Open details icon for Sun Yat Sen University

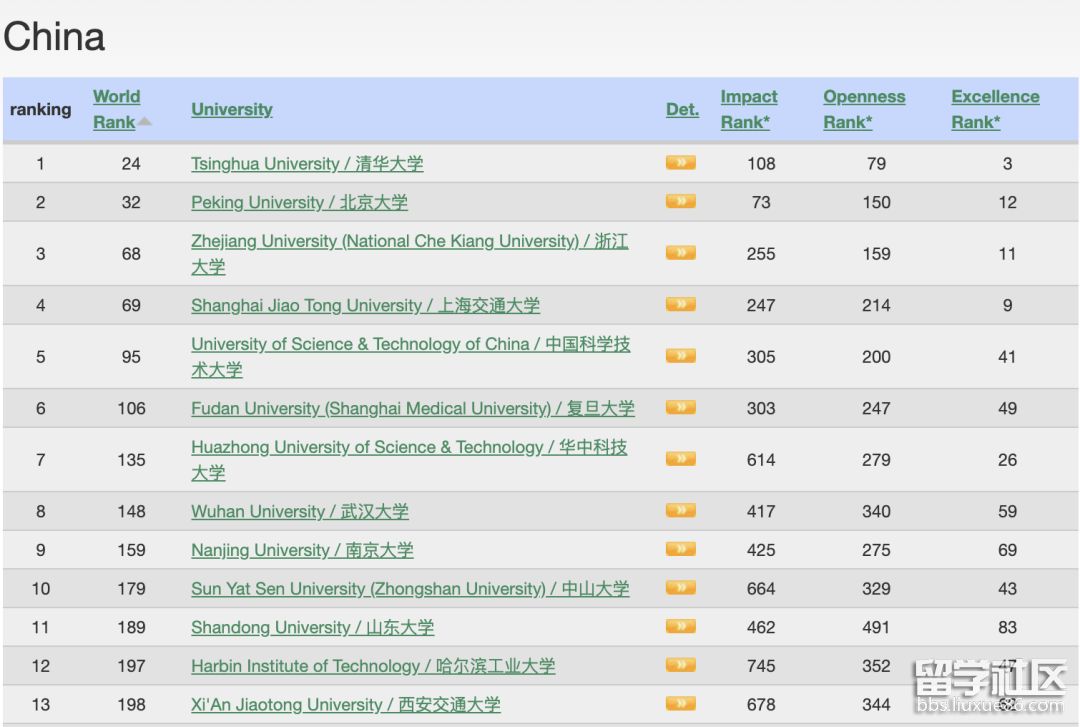(681, 588)
